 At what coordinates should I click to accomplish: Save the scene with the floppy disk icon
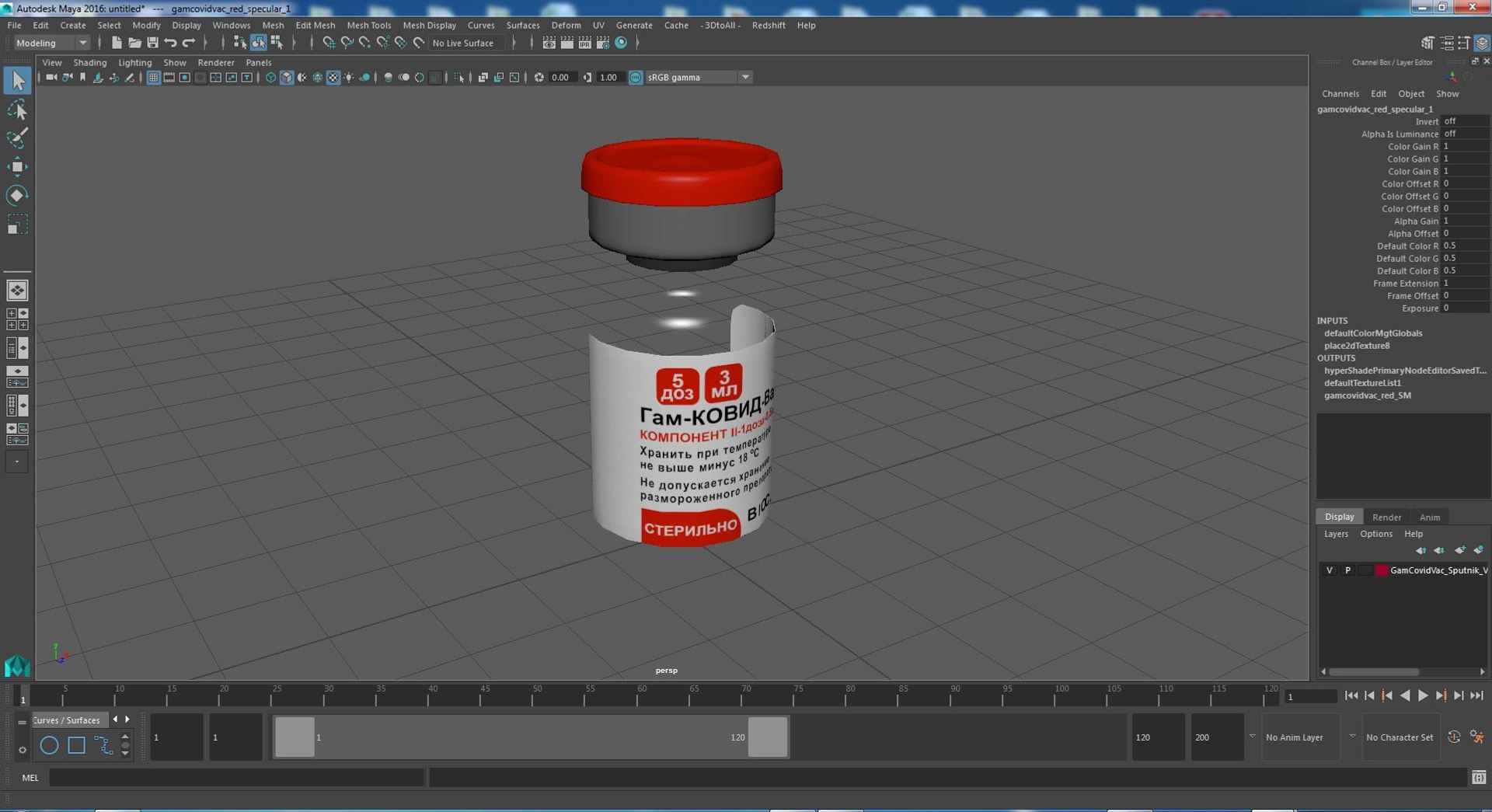coord(152,43)
